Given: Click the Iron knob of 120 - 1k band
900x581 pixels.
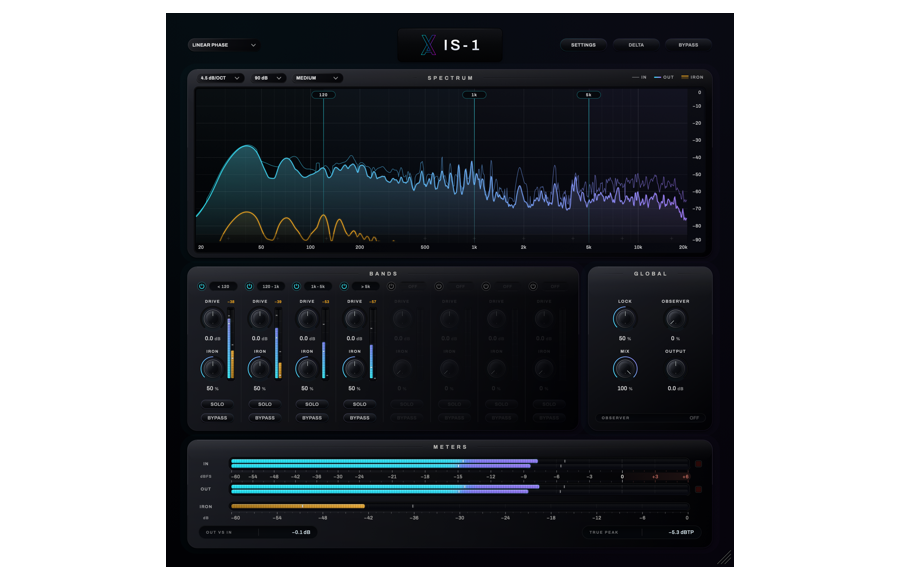Looking at the screenshot, I should point(259,368).
